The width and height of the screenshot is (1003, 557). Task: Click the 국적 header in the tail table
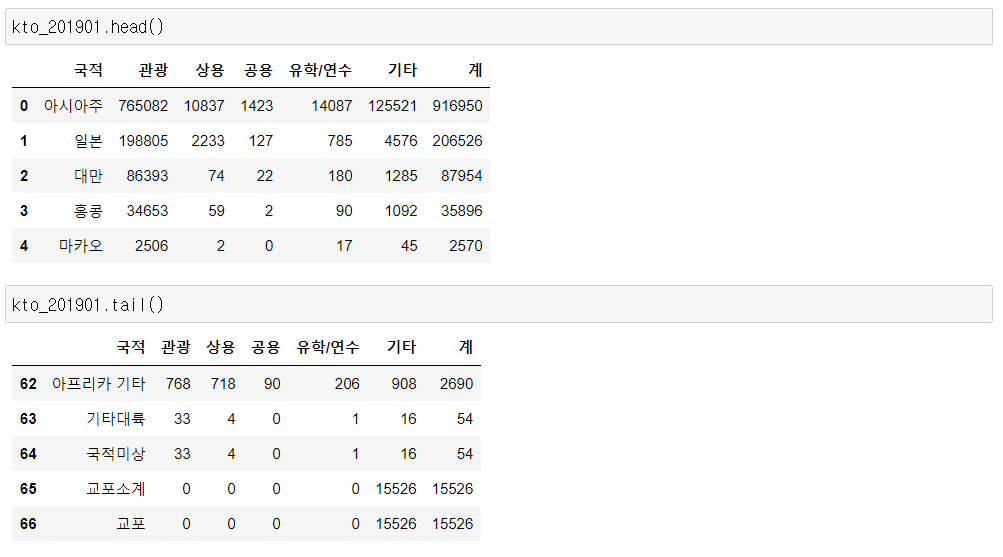[130, 347]
